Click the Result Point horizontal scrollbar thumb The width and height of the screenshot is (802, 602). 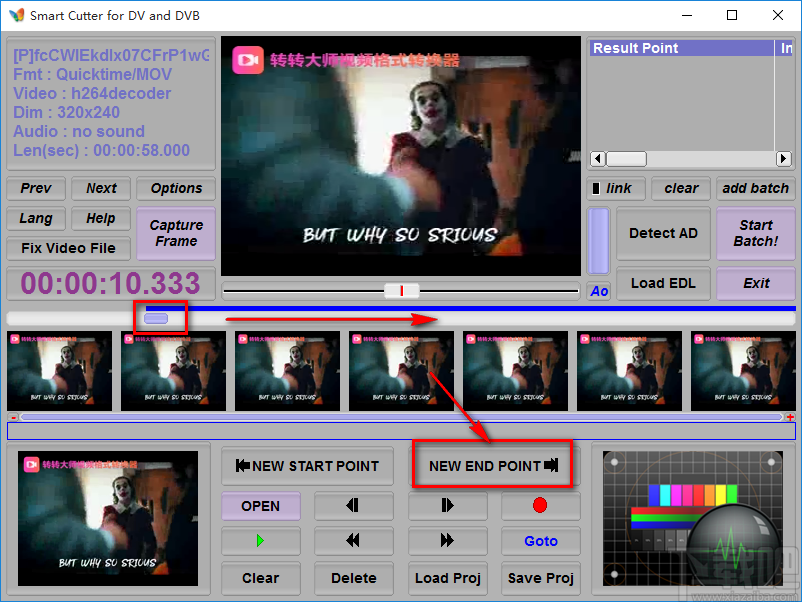tap(626, 159)
